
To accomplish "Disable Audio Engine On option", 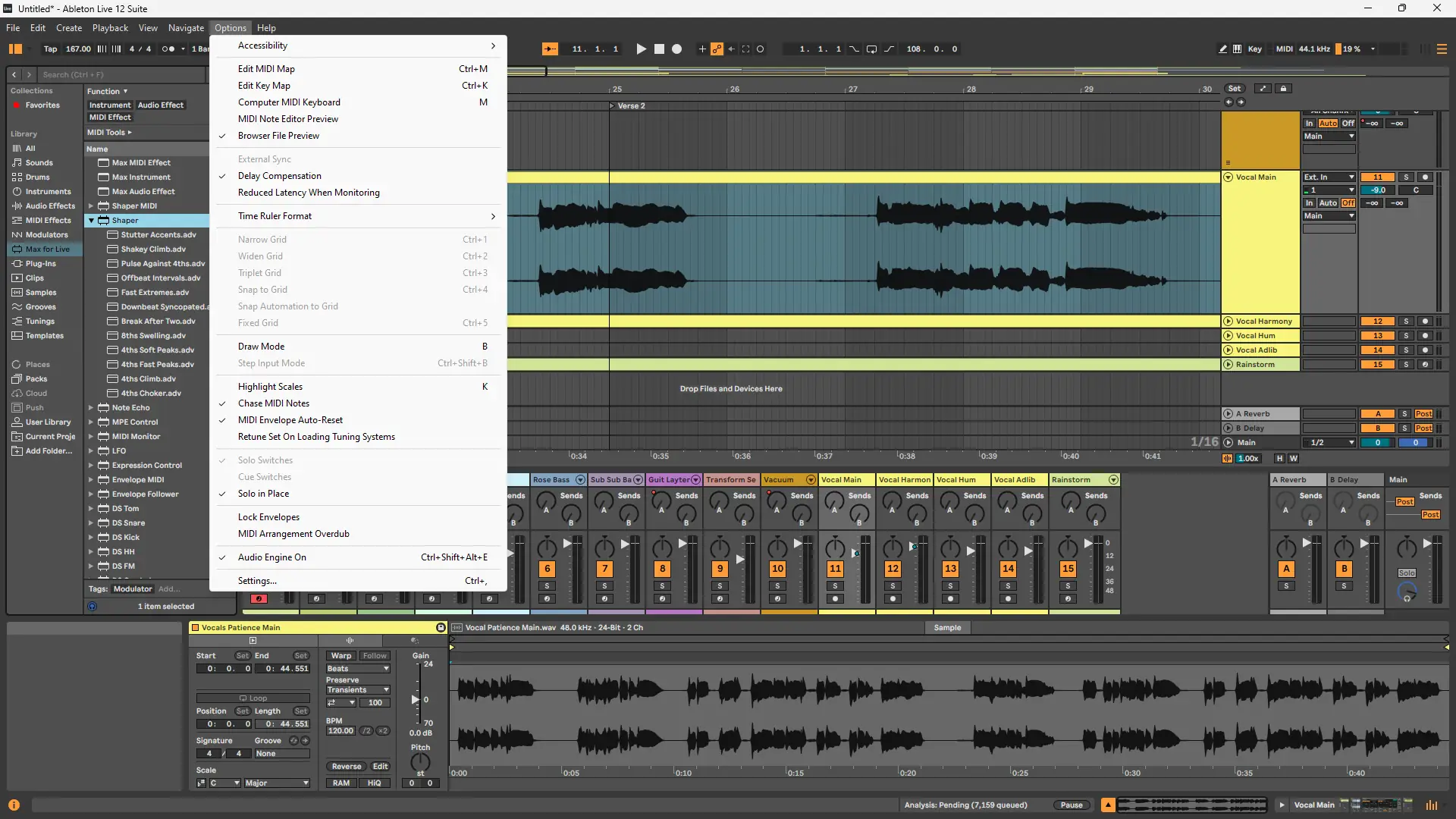I will tap(271, 557).
